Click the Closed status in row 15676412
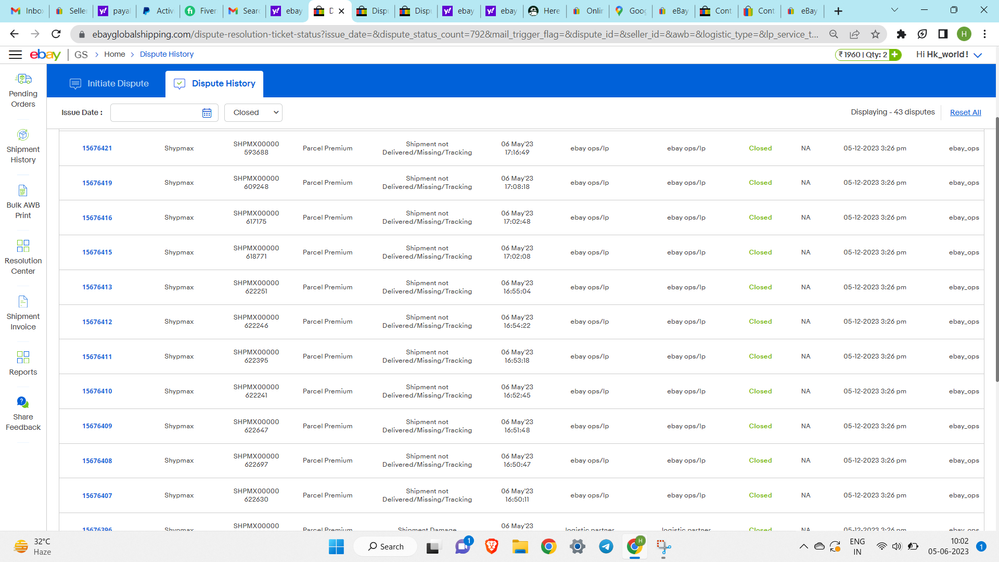The height and width of the screenshot is (562, 999). coord(760,322)
